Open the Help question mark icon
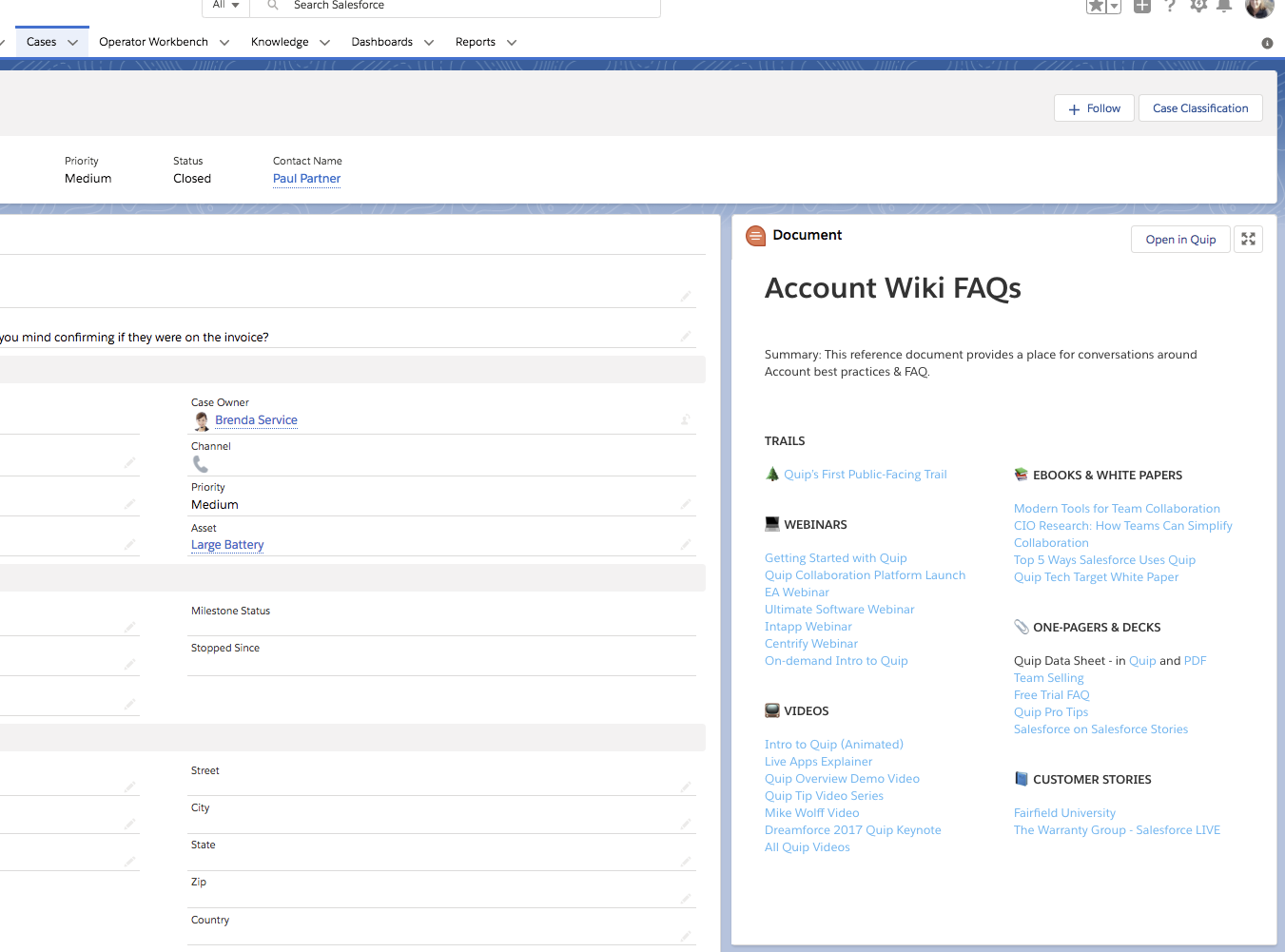1285x952 pixels. tap(1170, 6)
